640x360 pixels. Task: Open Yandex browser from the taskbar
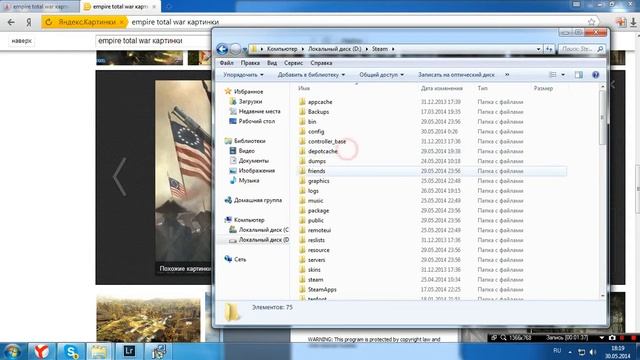(x=41, y=351)
